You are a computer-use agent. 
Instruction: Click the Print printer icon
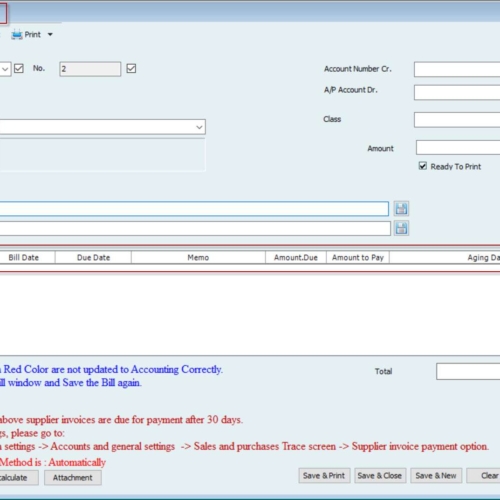[x=17, y=35]
